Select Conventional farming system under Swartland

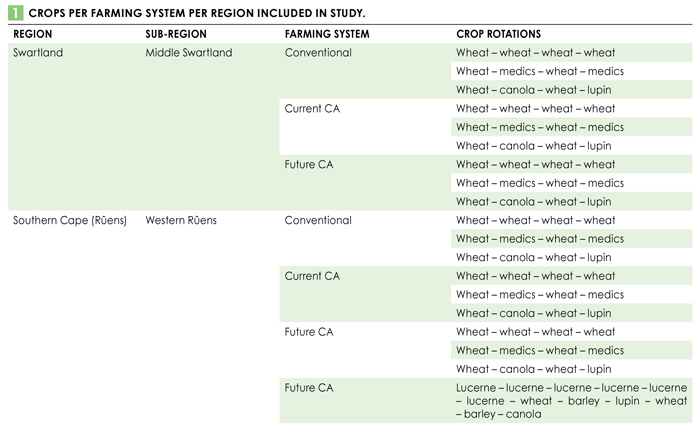(x=318, y=53)
